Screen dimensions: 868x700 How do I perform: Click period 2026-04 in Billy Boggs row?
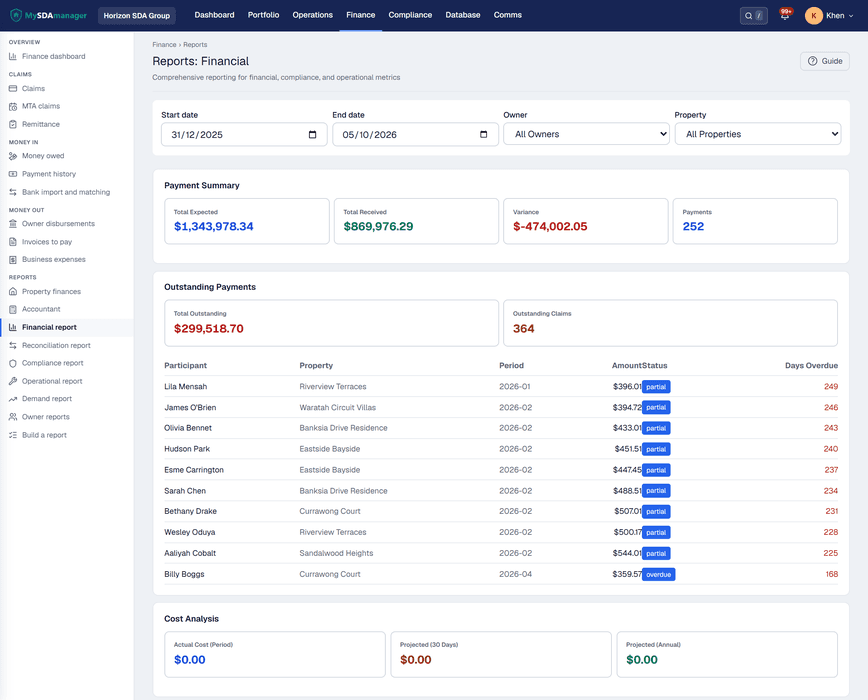pyautogui.click(x=515, y=574)
